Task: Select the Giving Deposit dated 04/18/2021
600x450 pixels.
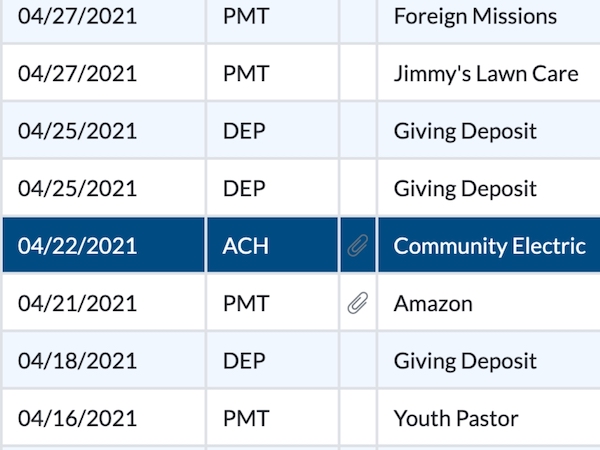Action: pos(465,361)
